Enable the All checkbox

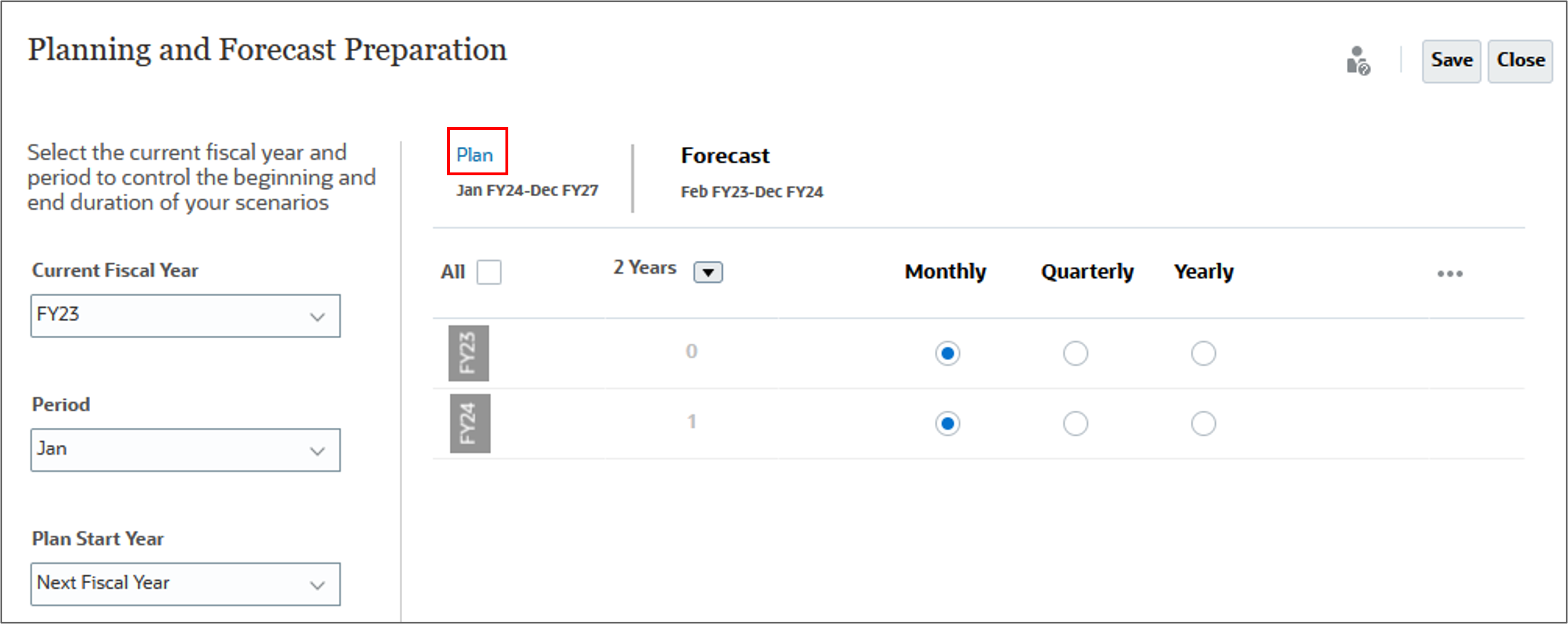point(489,273)
